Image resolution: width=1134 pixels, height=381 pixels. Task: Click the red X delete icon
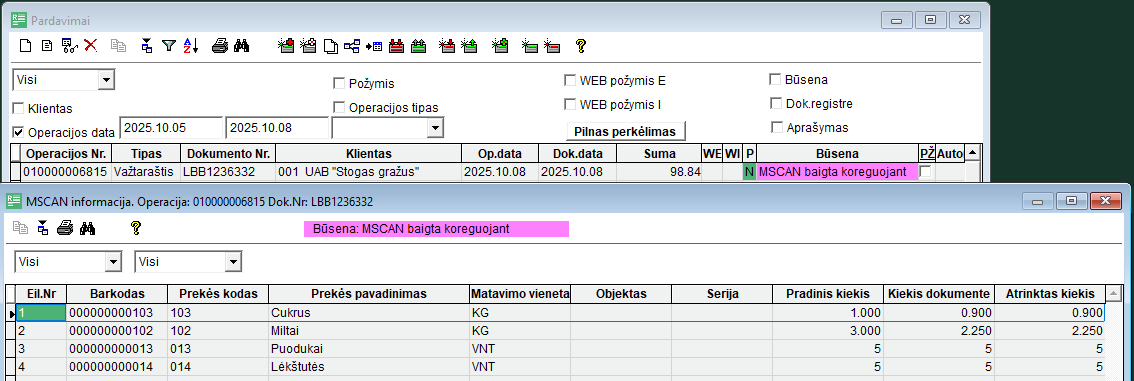(x=90, y=46)
